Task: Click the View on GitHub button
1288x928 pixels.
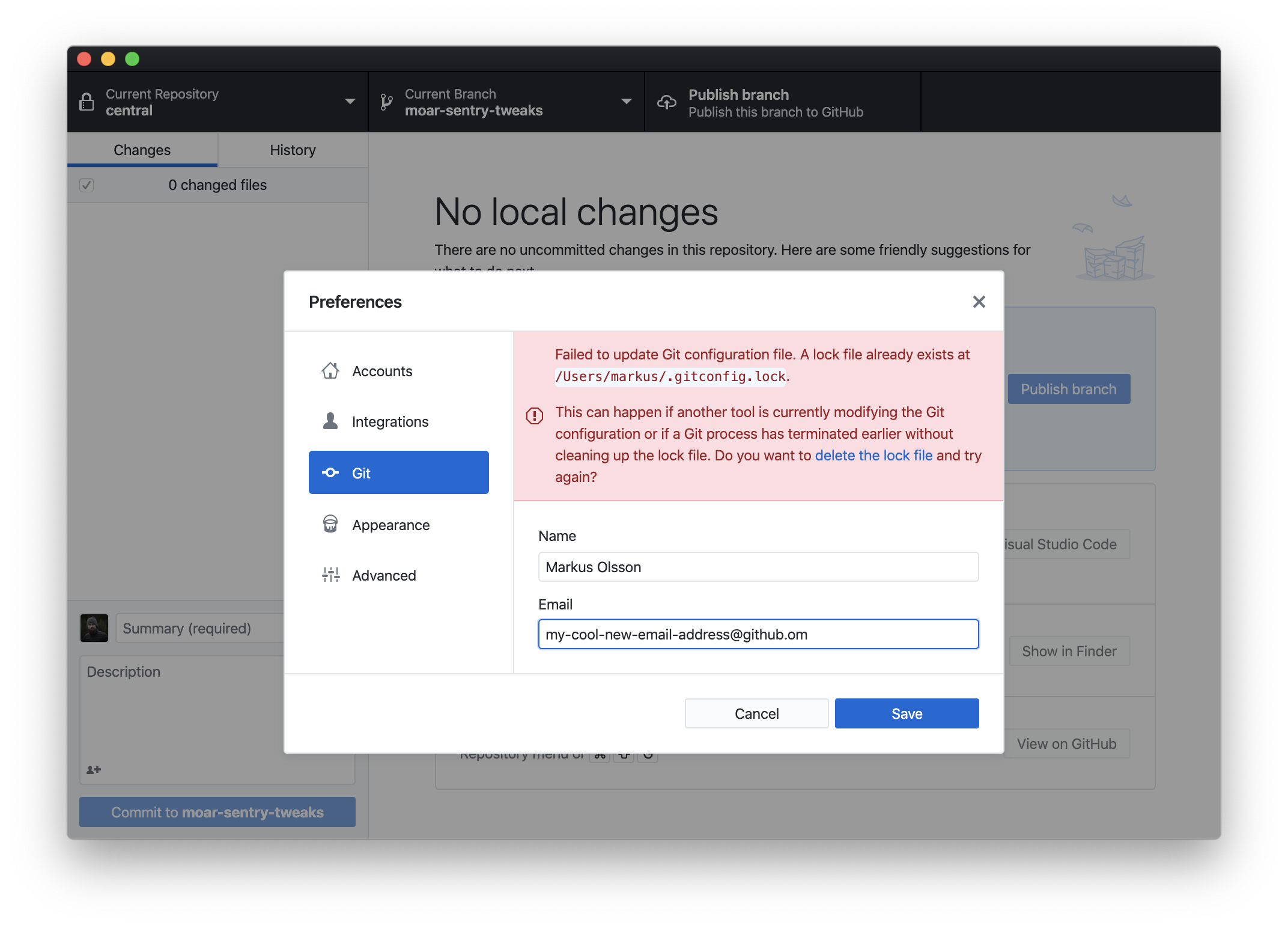Action: 1067,743
